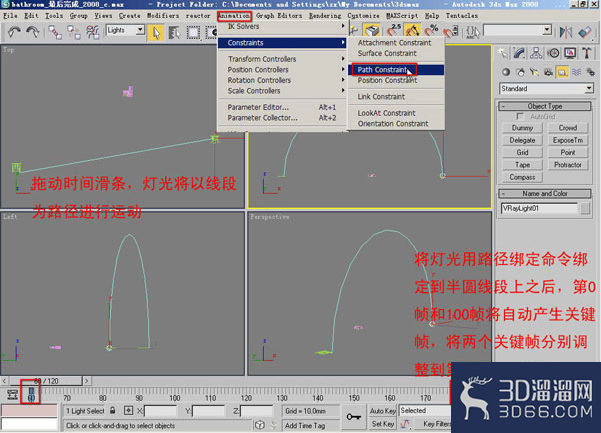Activate the Bind to Space Warp tool
Image resolution: width=601 pixels, height=433 pixels.
coord(92,32)
